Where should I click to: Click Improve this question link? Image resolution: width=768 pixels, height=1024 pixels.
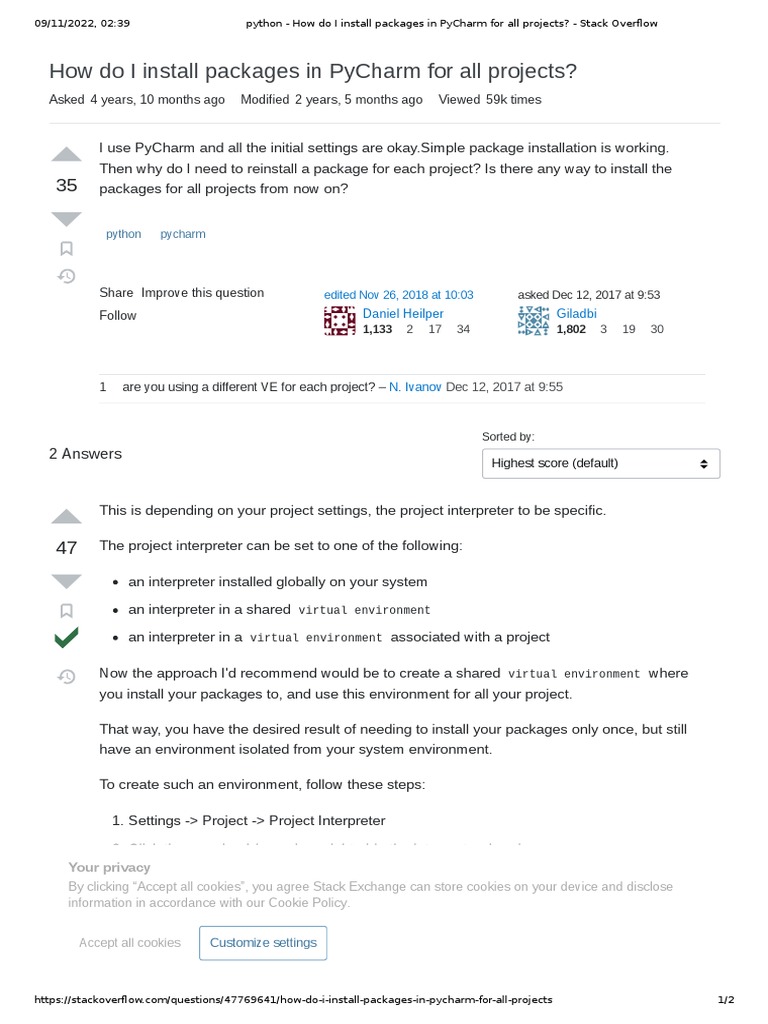202,293
